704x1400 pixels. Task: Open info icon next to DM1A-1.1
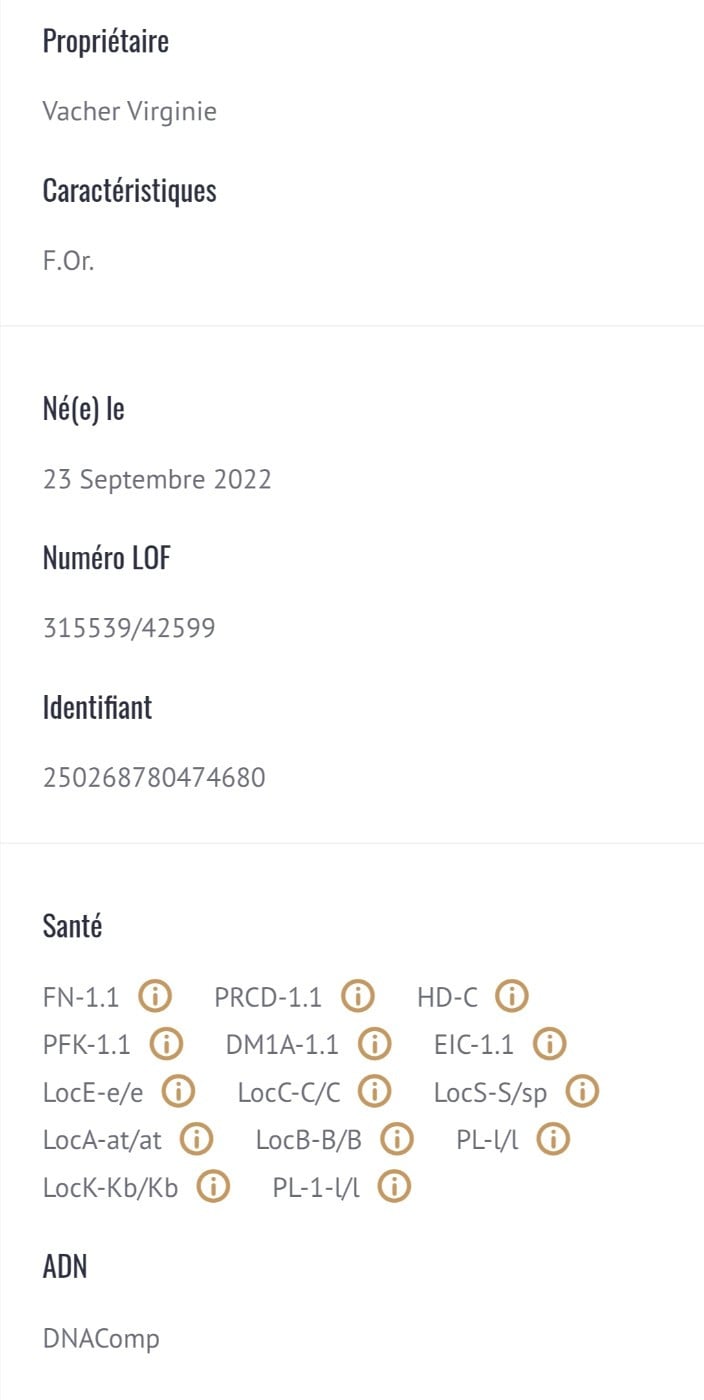(374, 1044)
